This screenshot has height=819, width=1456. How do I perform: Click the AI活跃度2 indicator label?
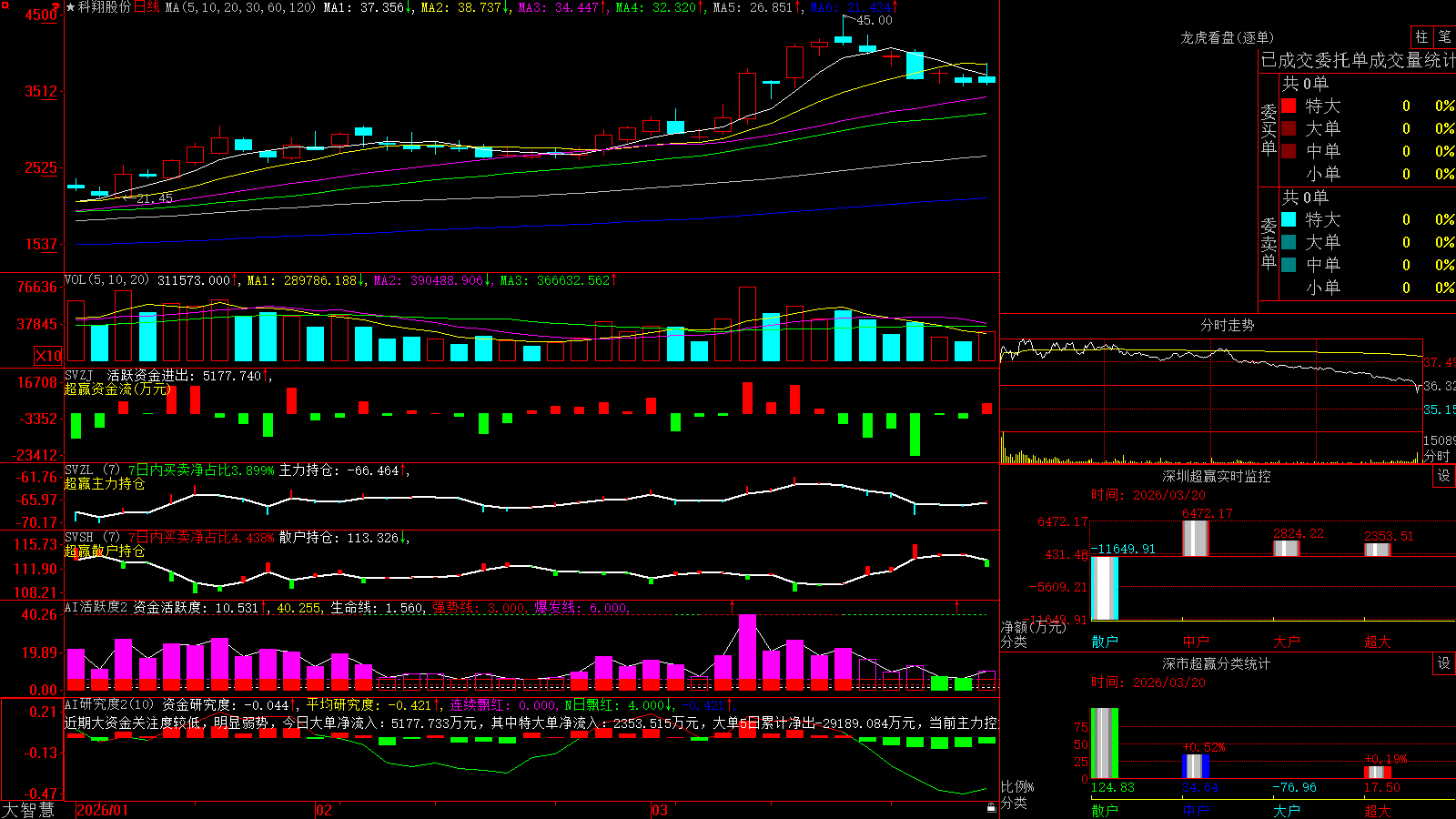(x=96, y=607)
